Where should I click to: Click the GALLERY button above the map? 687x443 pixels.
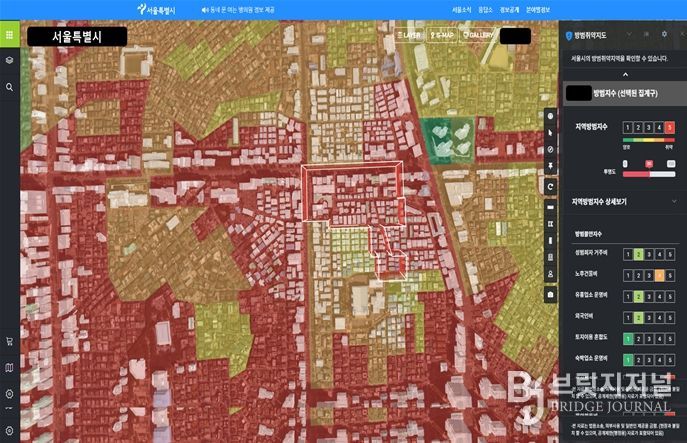click(477, 34)
